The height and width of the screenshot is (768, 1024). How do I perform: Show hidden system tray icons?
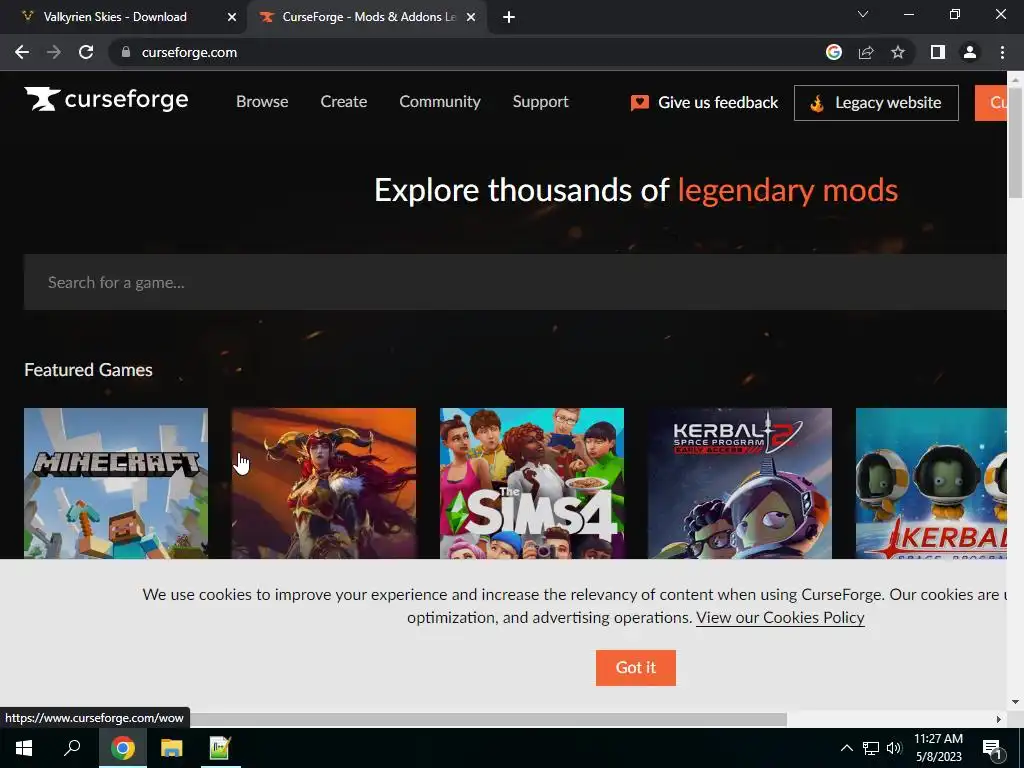click(x=846, y=748)
